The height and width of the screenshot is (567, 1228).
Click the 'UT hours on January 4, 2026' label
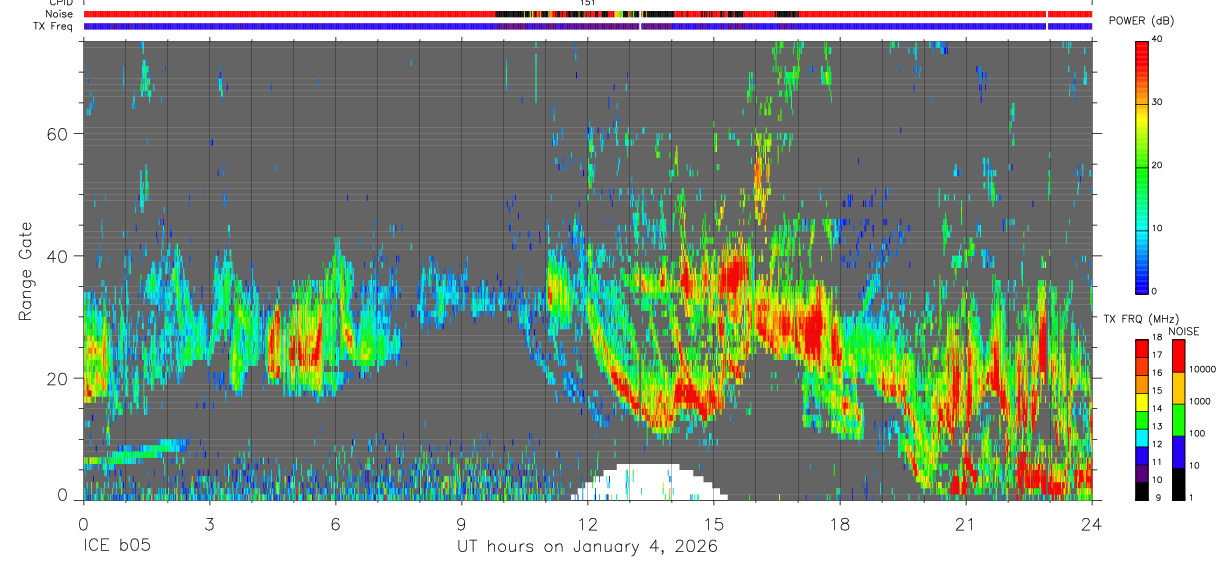tap(586, 546)
